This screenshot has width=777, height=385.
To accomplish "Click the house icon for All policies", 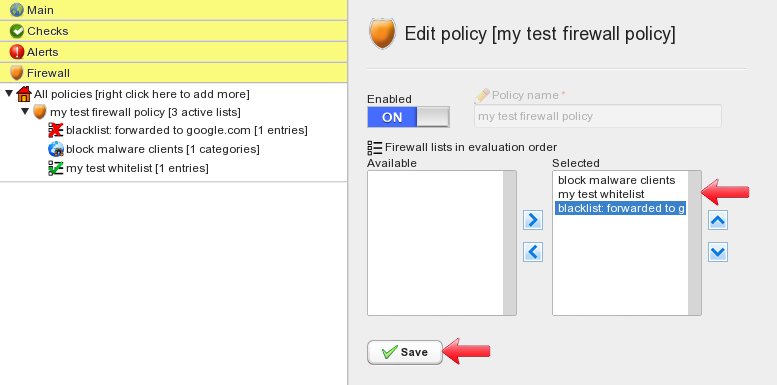I will [24, 94].
